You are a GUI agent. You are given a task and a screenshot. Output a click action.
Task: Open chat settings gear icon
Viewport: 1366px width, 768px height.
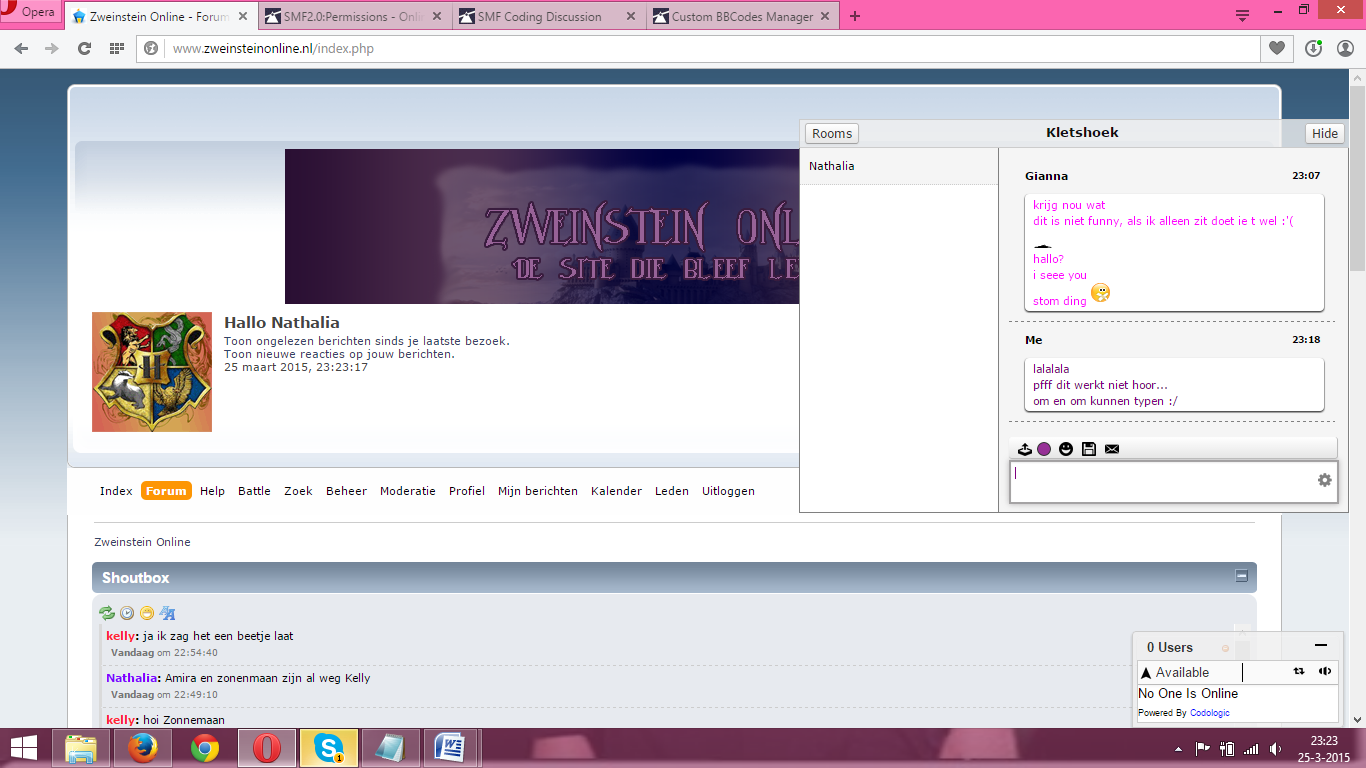(x=1325, y=480)
